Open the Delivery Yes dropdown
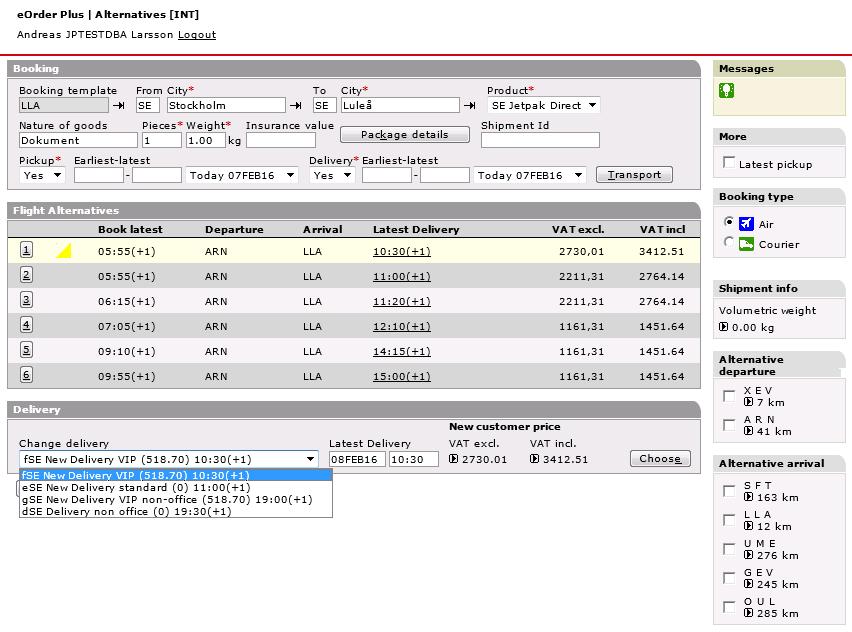Screen dimensions: 852x632 pyautogui.click(x=332, y=175)
